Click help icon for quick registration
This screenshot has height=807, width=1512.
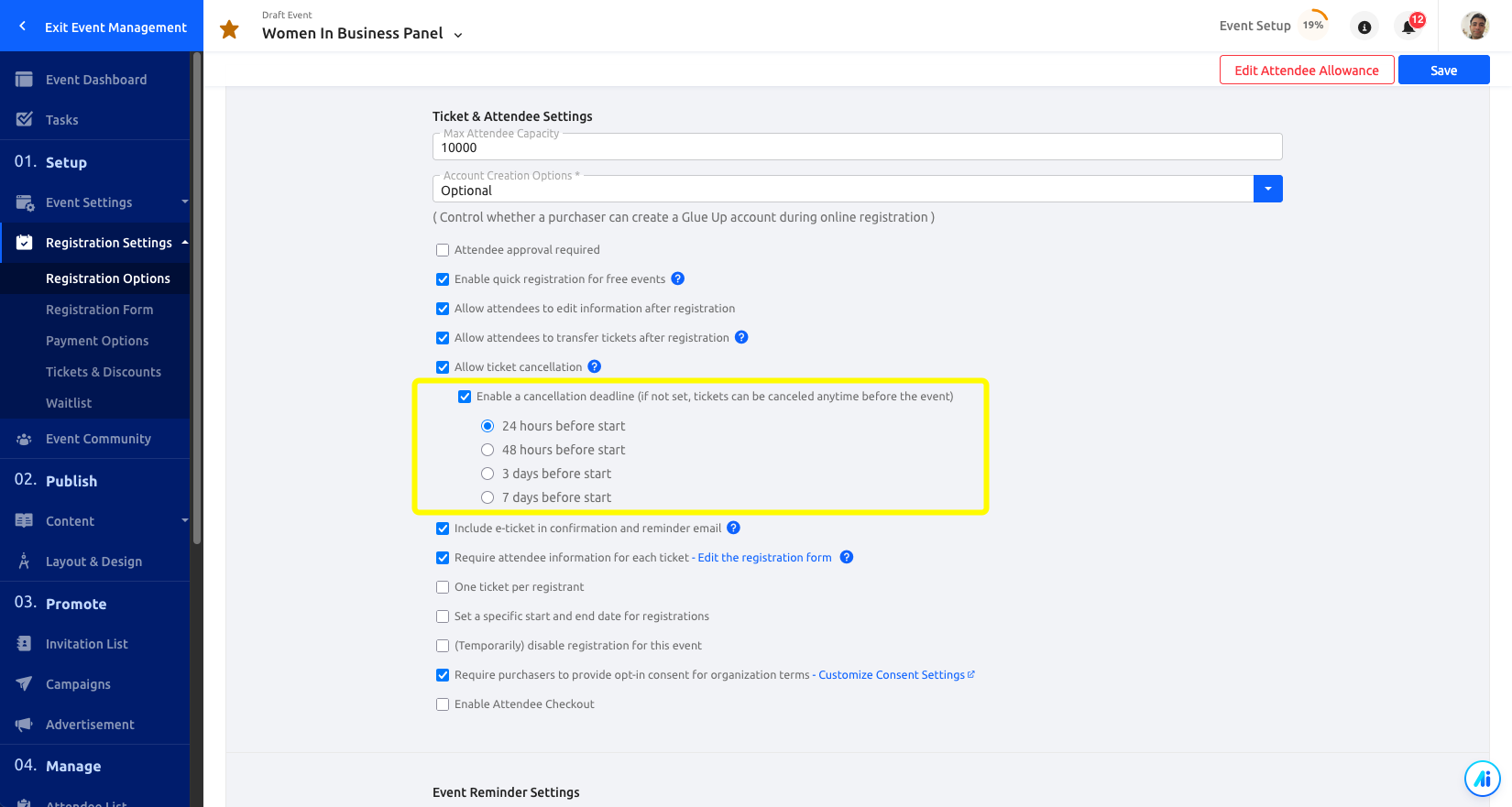[x=678, y=278]
